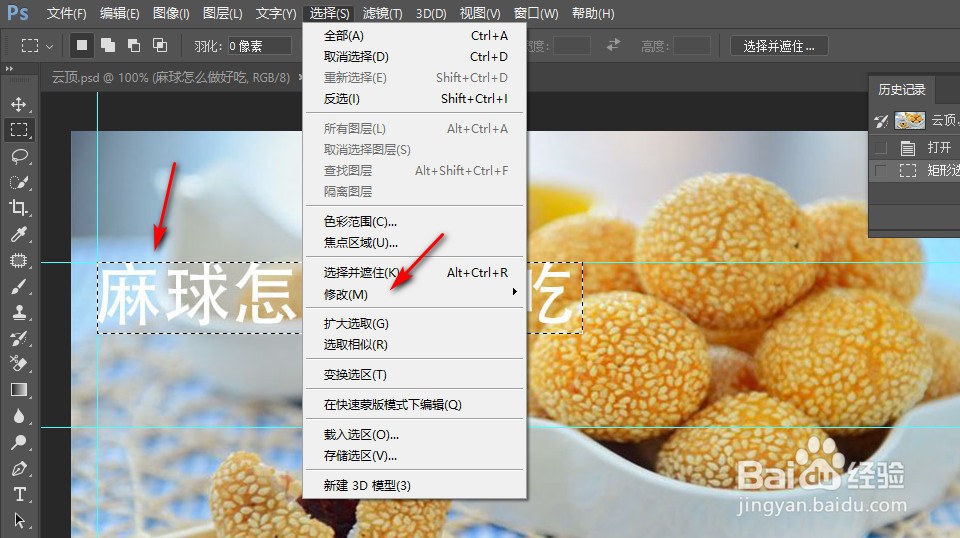
Task: Select the 打开 history state
Action: [939, 148]
